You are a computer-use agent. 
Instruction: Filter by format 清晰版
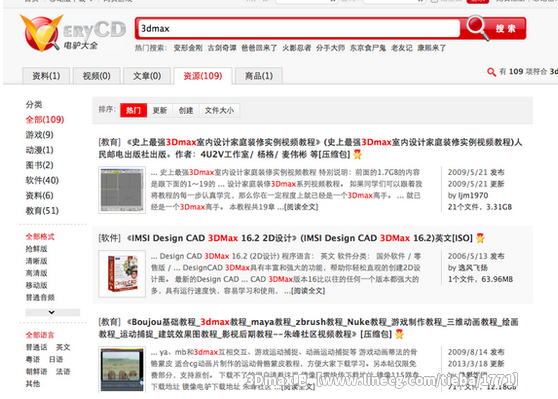click(36, 261)
